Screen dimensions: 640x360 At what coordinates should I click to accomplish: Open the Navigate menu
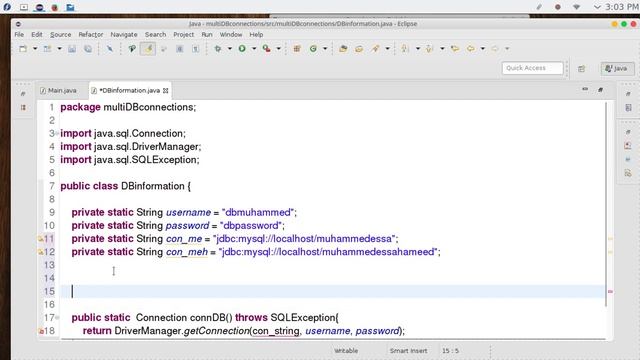click(x=124, y=35)
